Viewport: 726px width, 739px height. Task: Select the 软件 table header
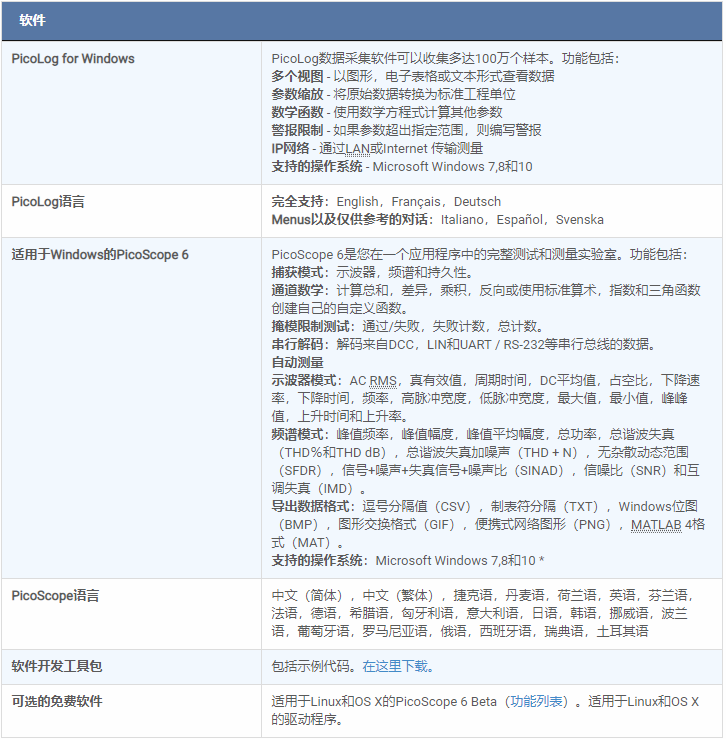click(x=32, y=20)
